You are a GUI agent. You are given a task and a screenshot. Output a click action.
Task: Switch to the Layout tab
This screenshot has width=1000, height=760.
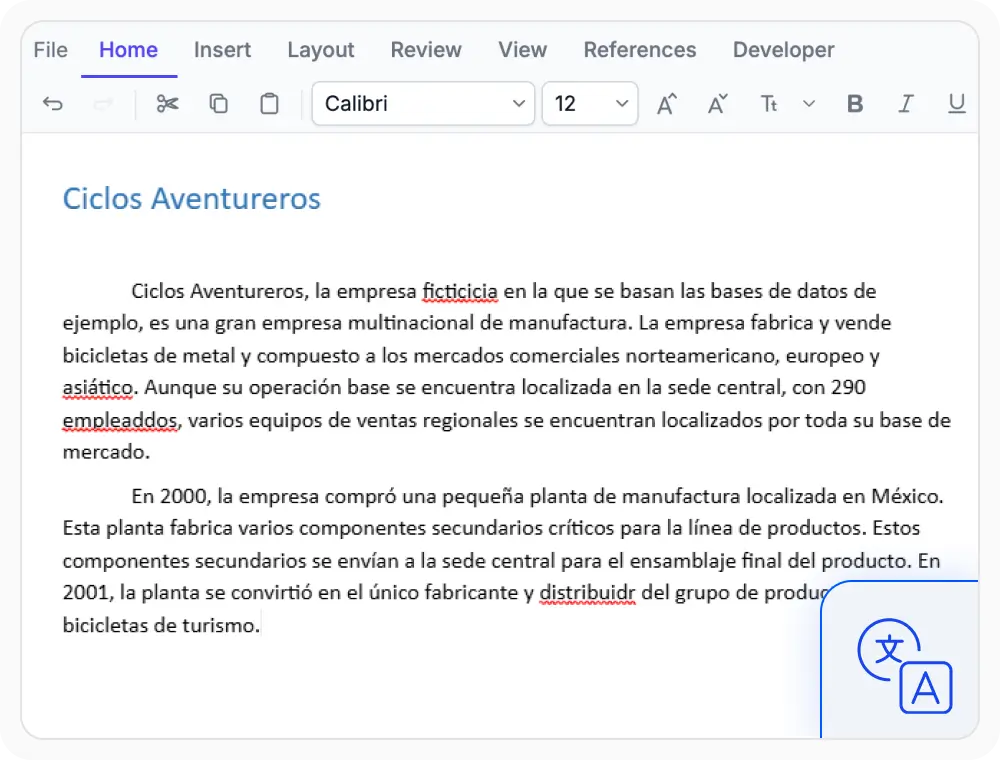click(321, 50)
